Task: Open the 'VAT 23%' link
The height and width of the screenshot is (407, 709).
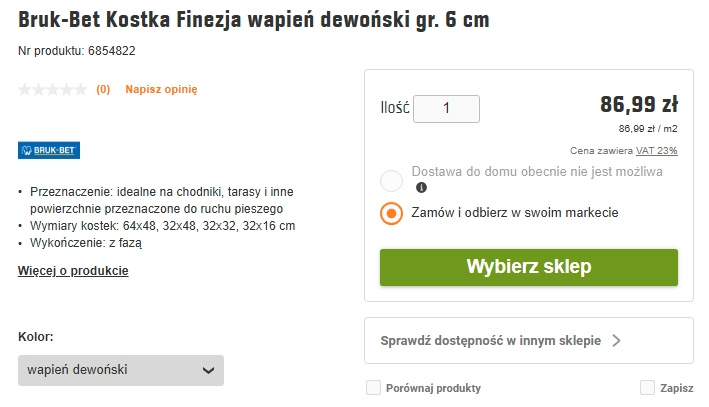Action: coord(657,151)
